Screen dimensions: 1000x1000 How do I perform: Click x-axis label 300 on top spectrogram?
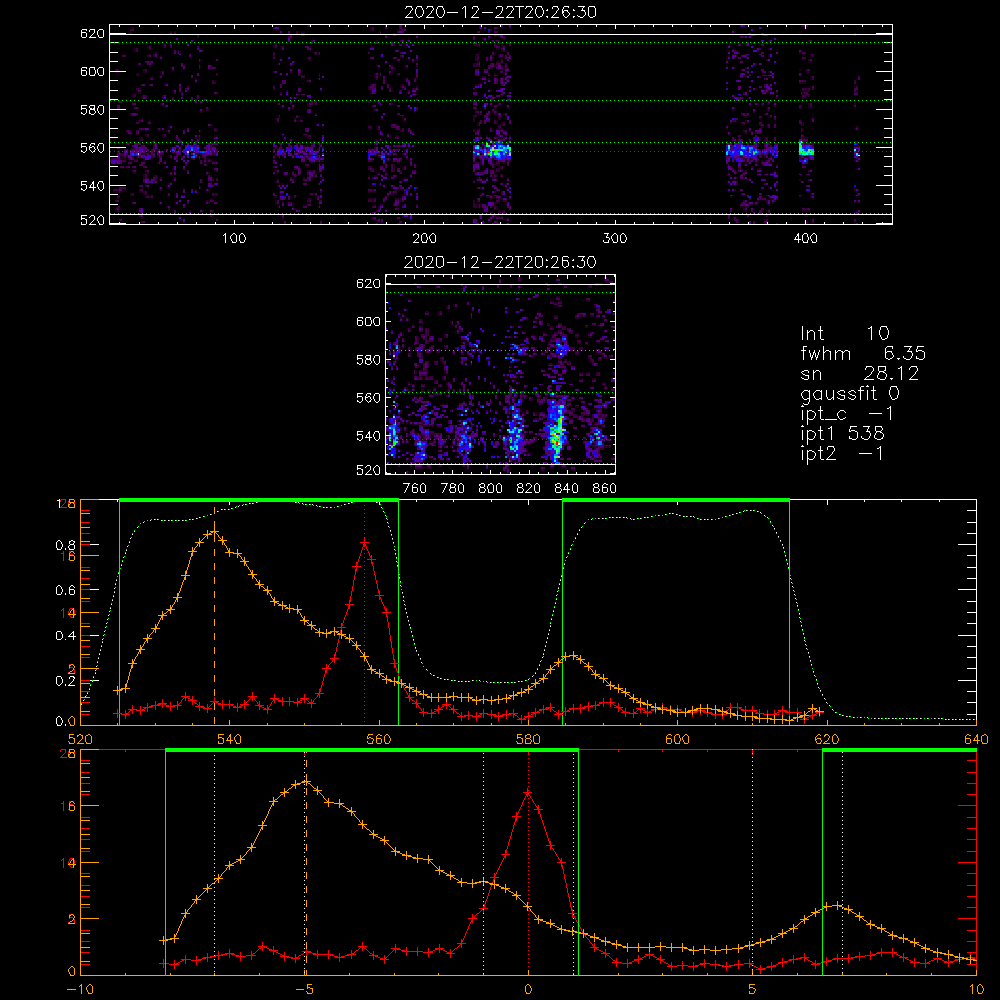pyautogui.click(x=615, y=239)
